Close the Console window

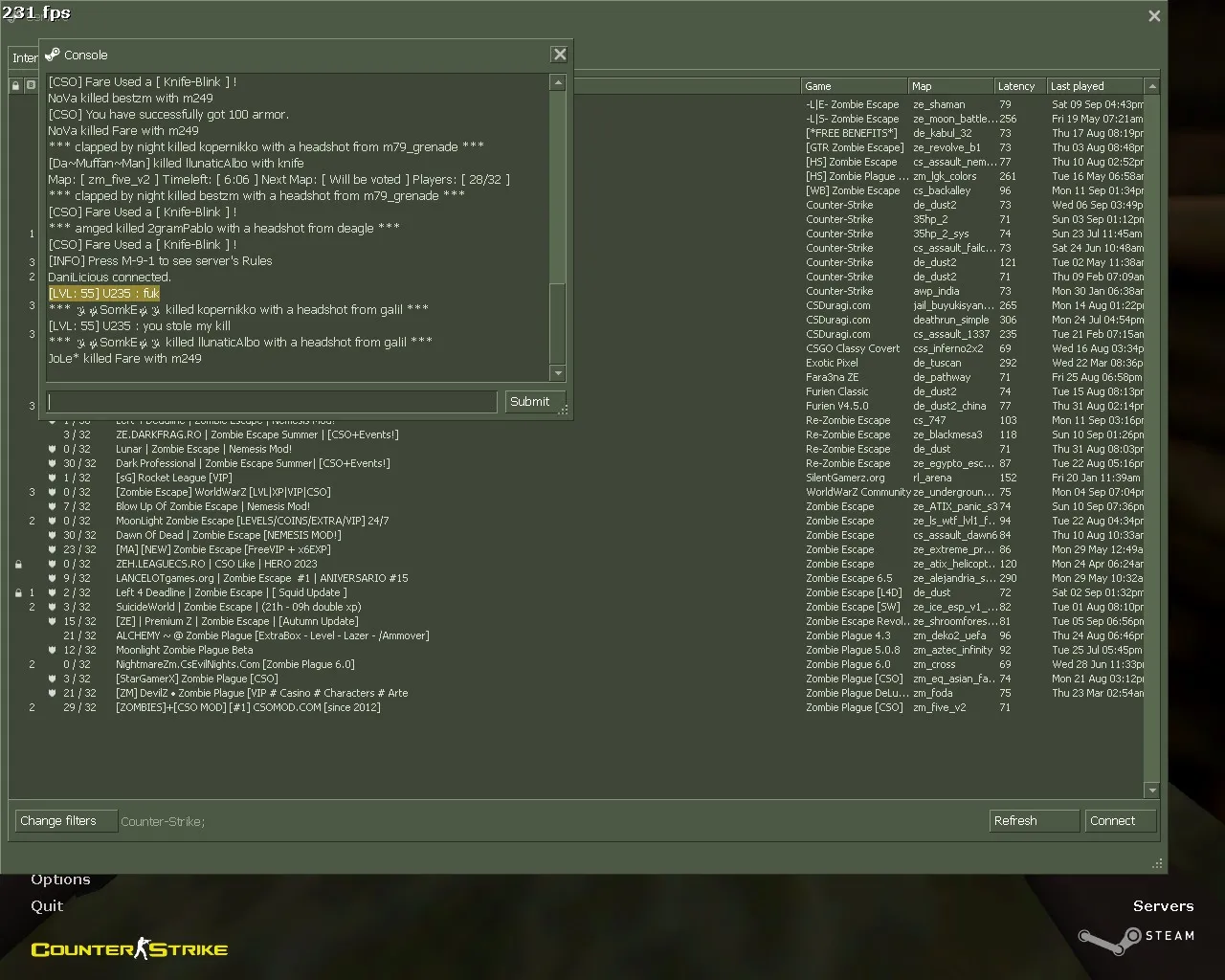560,55
